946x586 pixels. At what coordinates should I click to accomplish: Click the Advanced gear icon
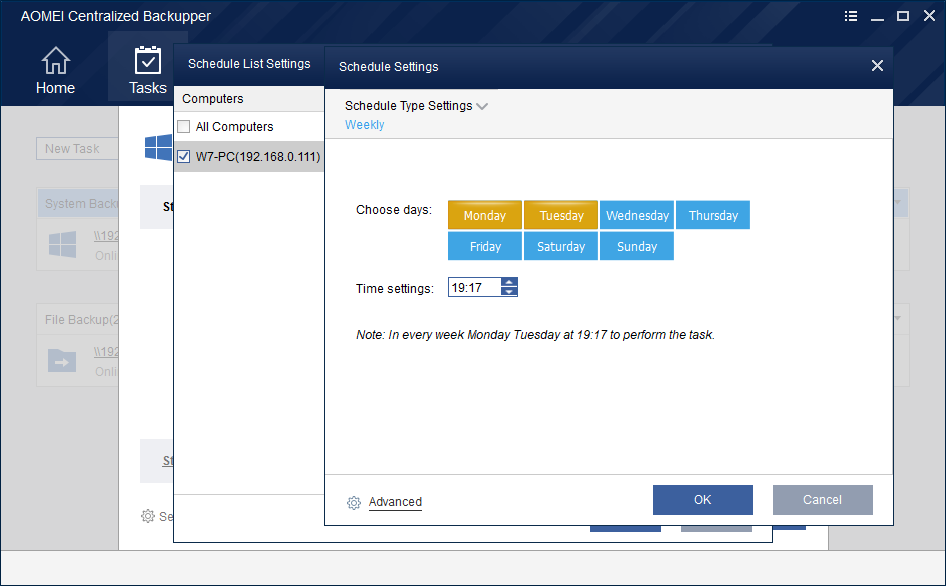point(354,503)
